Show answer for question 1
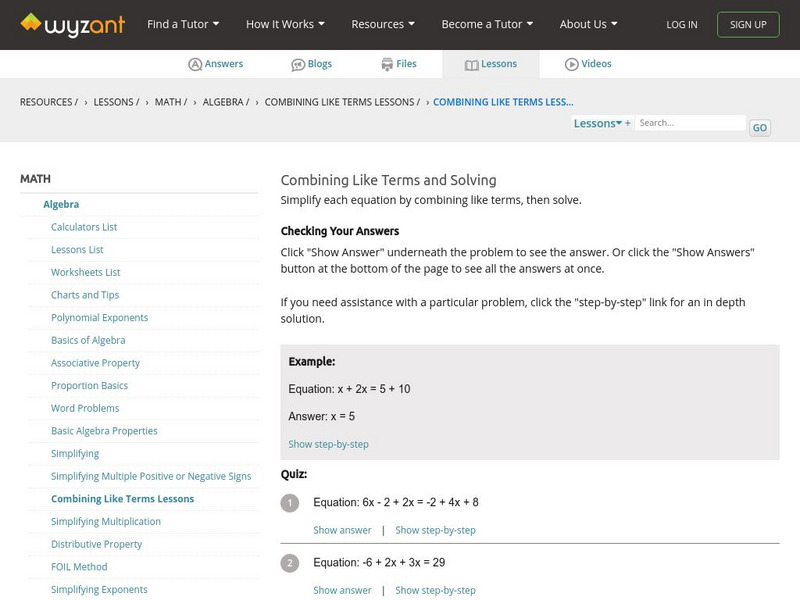The width and height of the screenshot is (800, 600). pyautogui.click(x=342, y=530)
